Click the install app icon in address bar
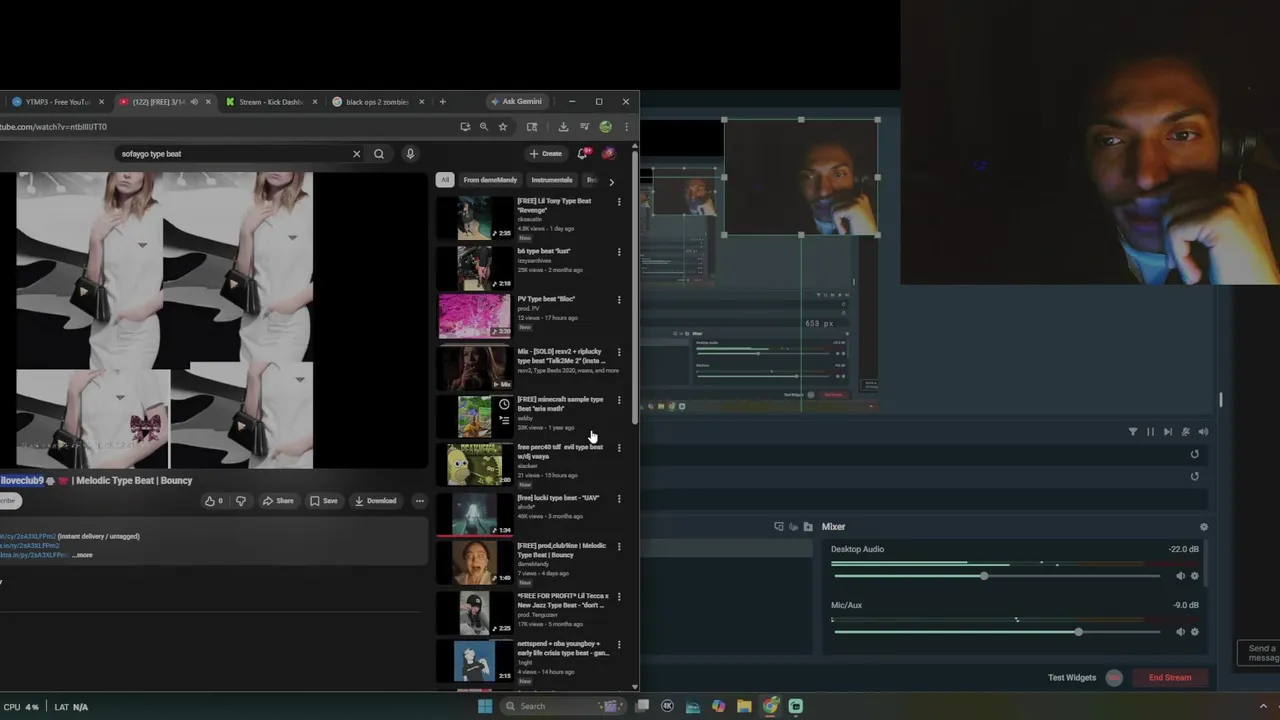The width and height of the screenshot is (1280, 720). point(465,127)
